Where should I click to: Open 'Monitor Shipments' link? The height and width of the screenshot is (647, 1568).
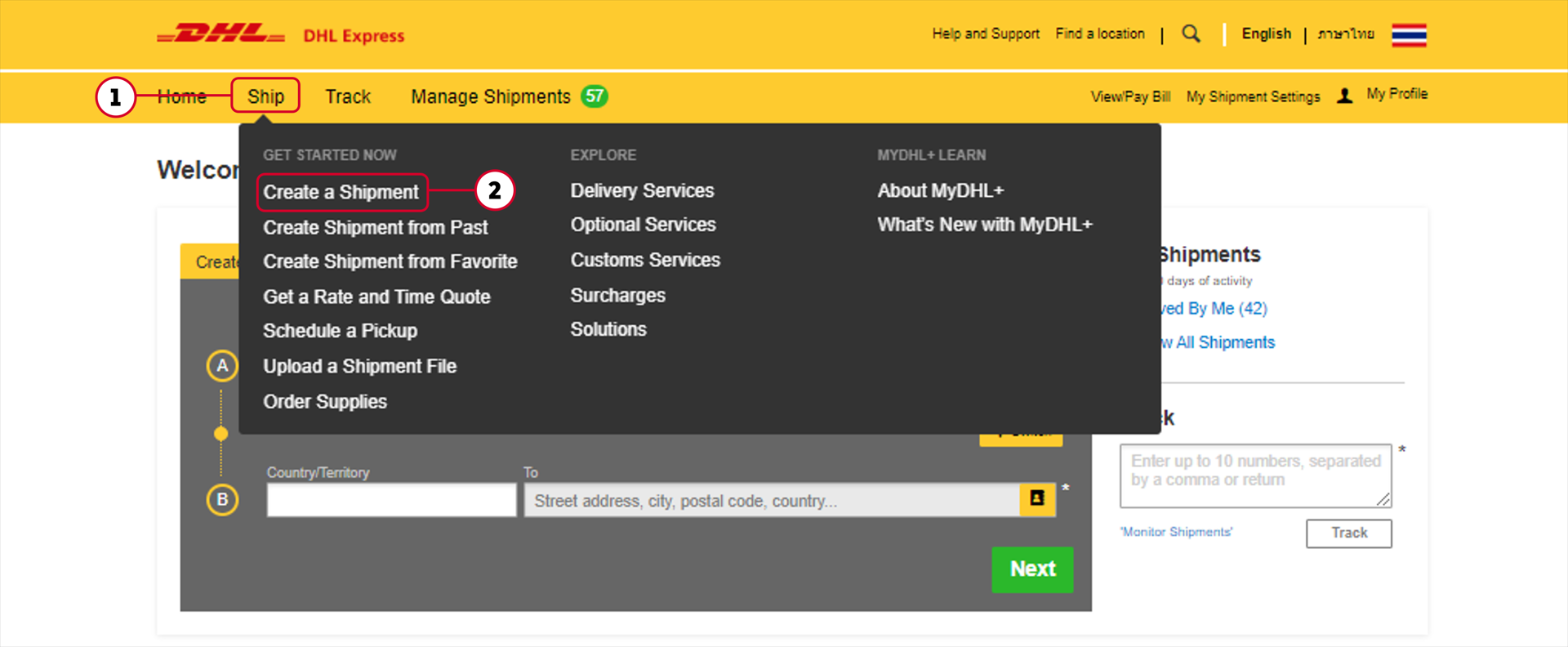(1176, 532)
